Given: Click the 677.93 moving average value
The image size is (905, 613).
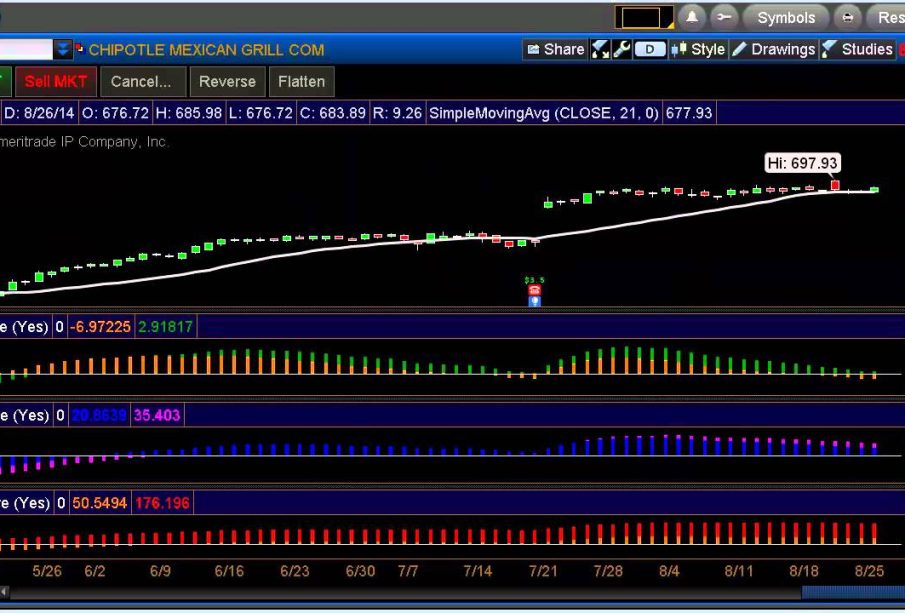Looking at the screenshot, I should [x=689, y=113].
